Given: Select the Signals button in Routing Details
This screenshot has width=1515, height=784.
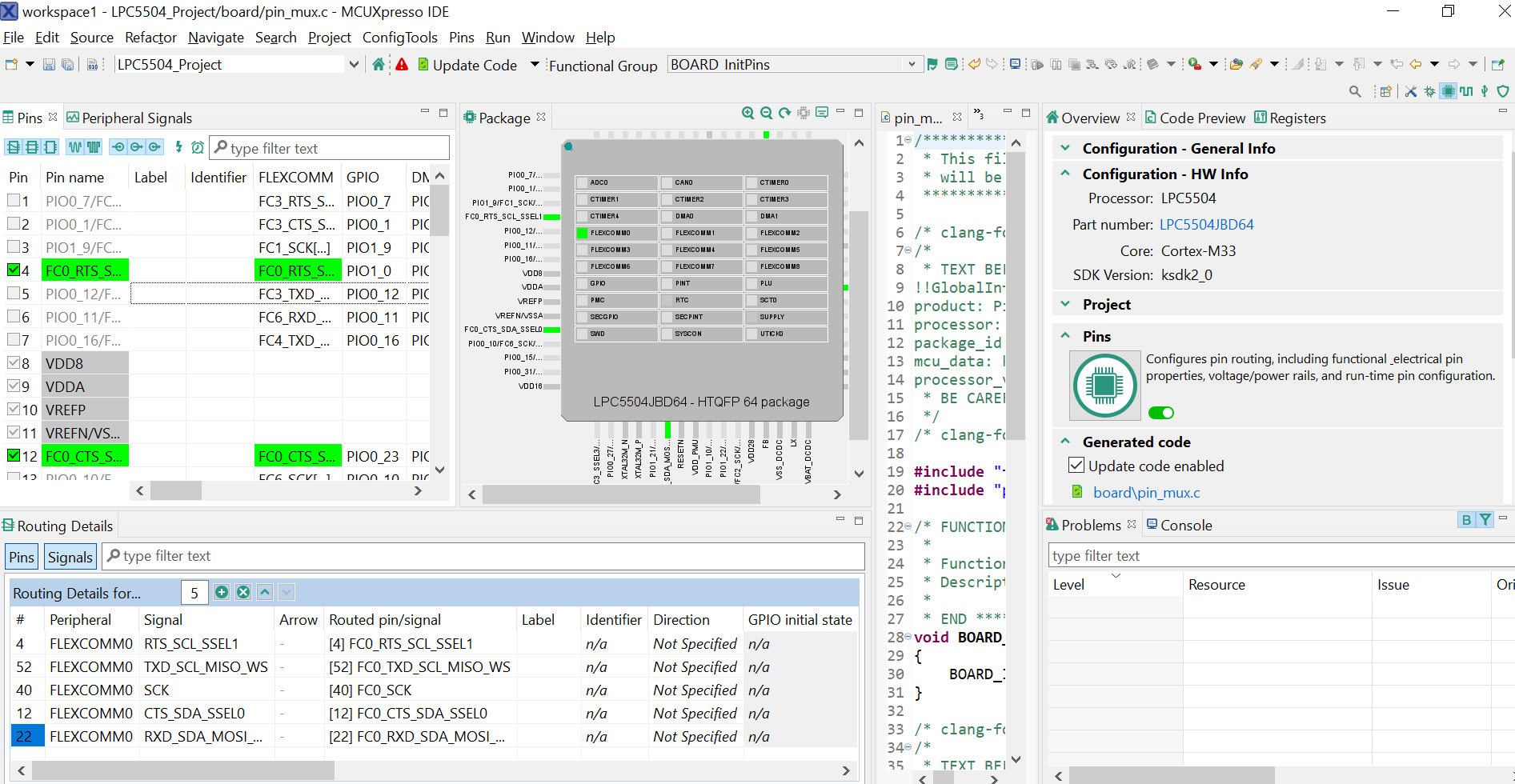Looking at the screenshot, I should click(x=70, y=557).
